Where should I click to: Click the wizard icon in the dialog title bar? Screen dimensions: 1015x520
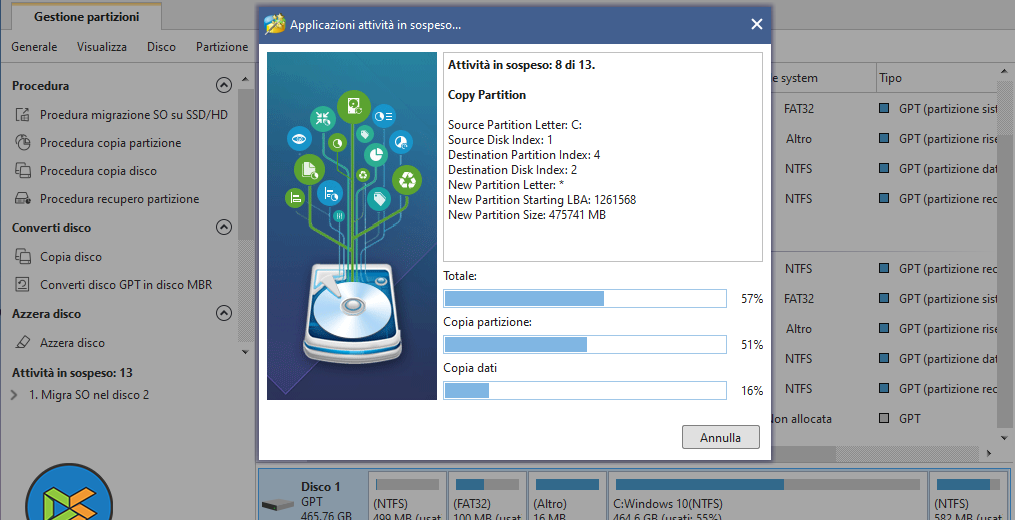click(275, 25)
